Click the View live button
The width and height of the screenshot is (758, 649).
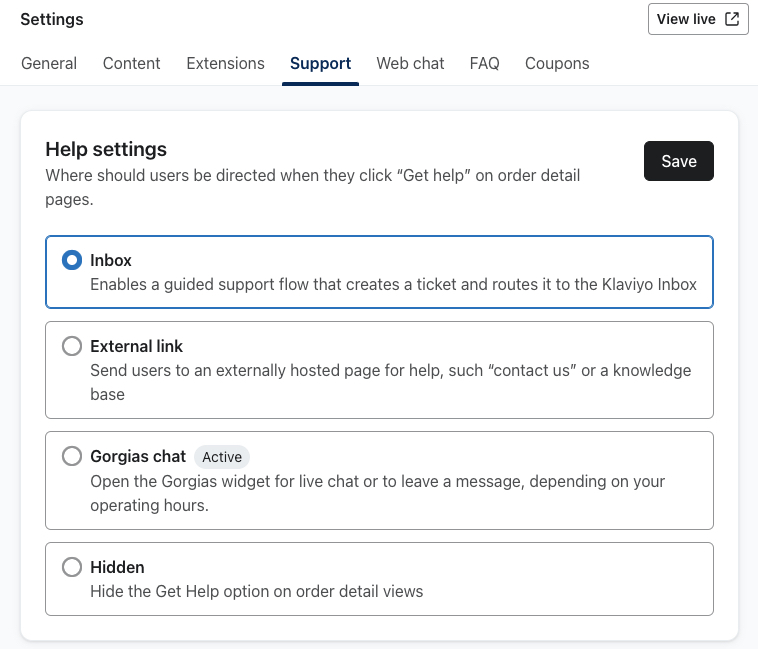point(698,19)
